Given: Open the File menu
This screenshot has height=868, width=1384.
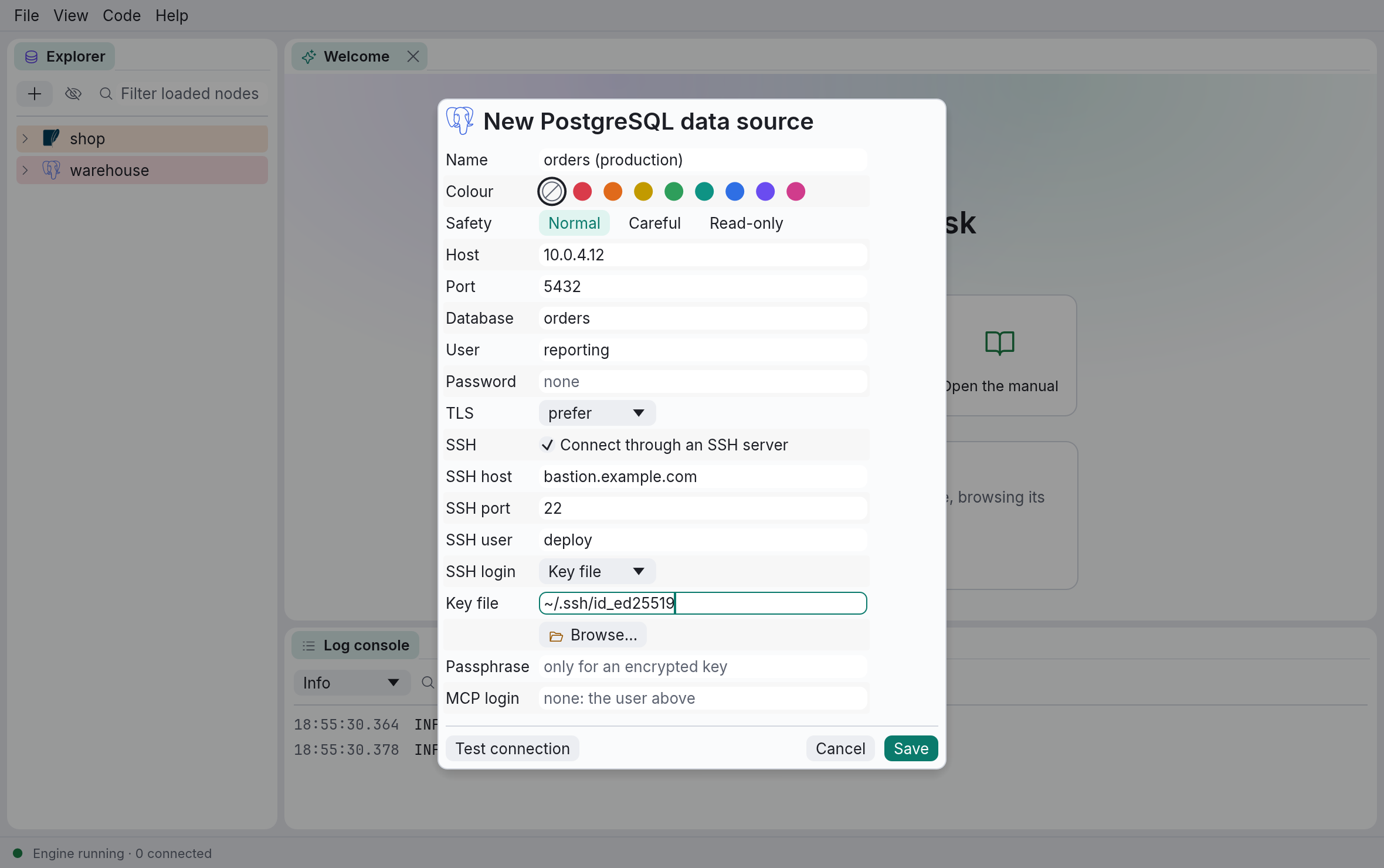Looking at the screenshot, I should click(26, 16).
